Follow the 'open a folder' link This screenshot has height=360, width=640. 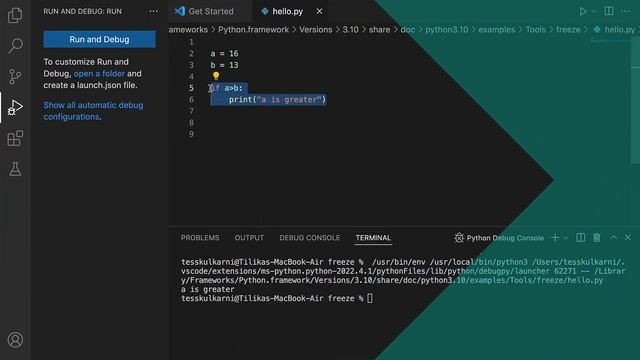pos(99,73)
